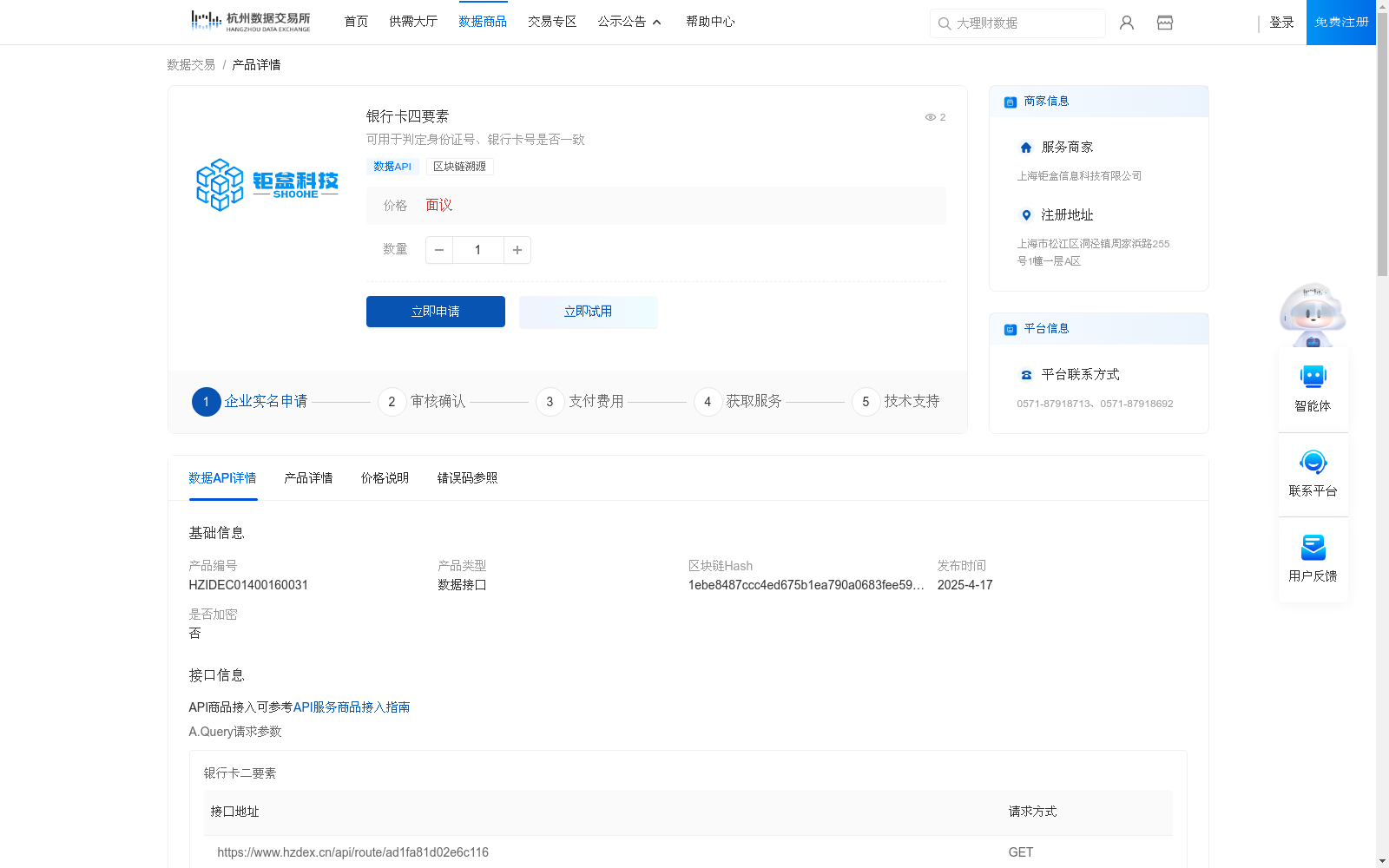
Task: Click step 5 circle 技术支持
Action: pyautogui.click(x=866, y=402)
